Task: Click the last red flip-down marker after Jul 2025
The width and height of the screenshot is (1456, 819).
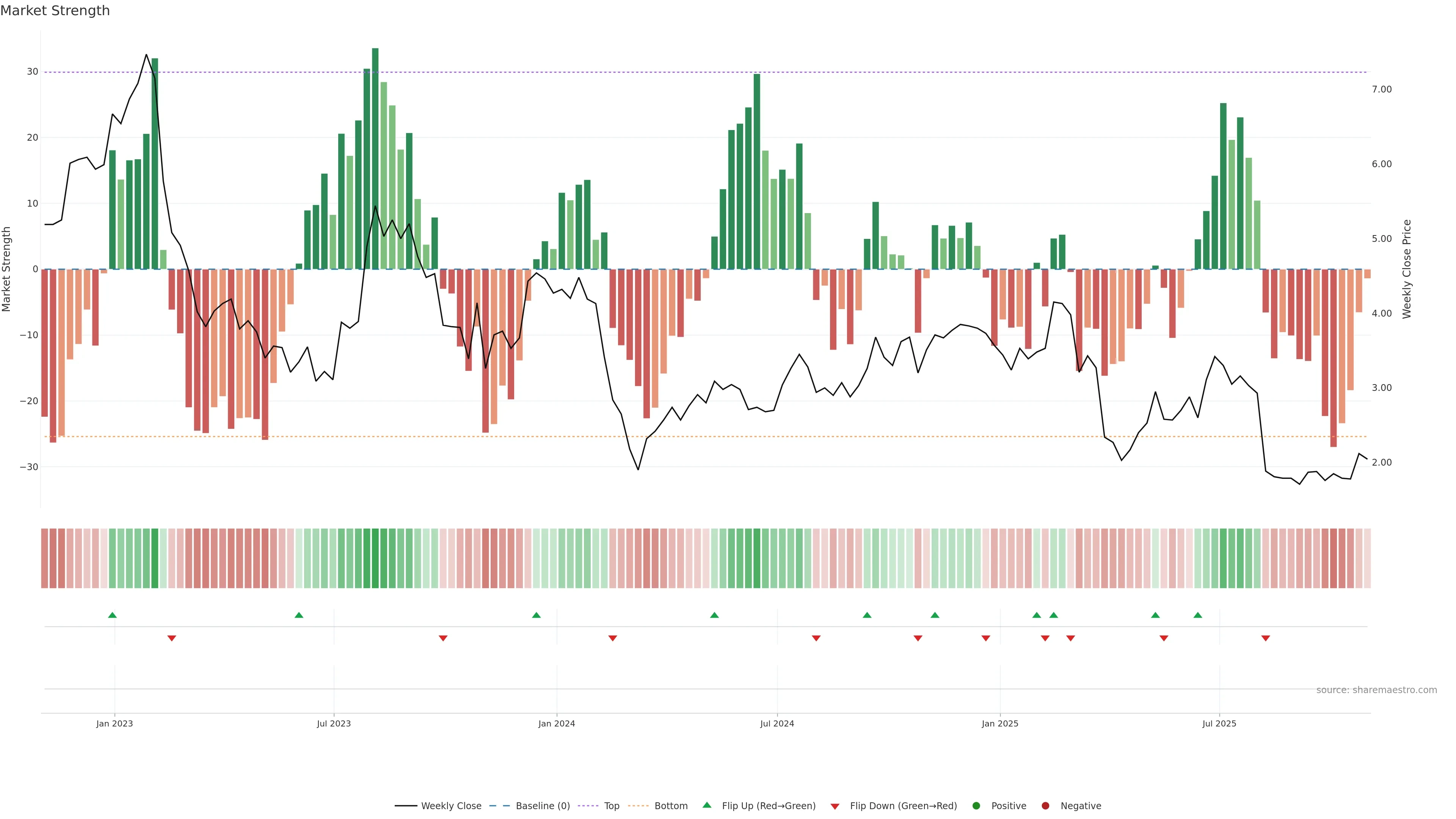Action: click(x=1266, y=638)
